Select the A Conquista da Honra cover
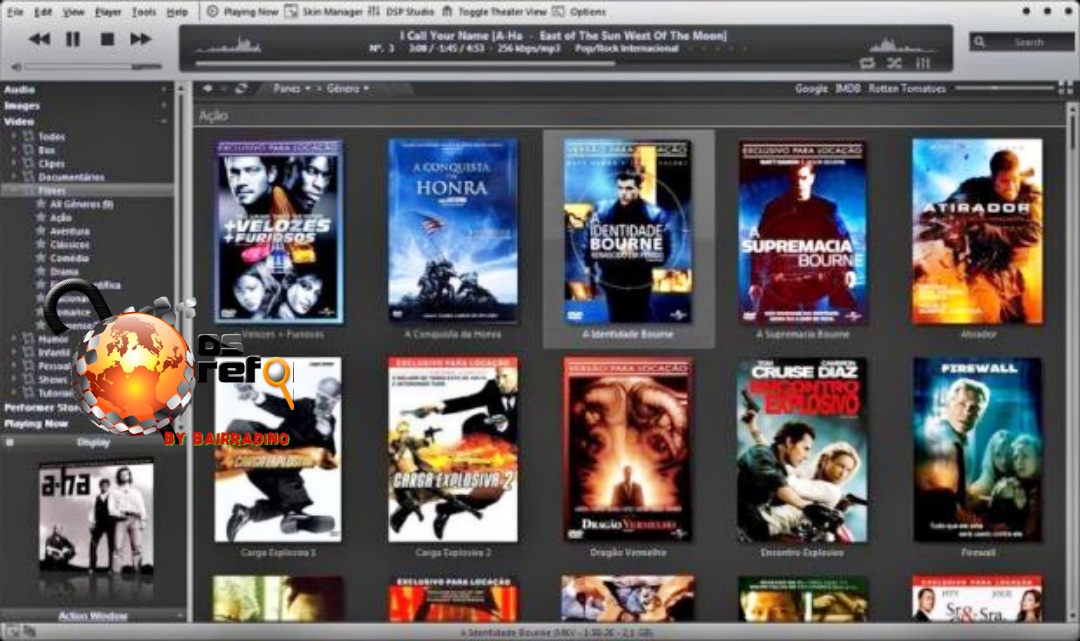The image size is (1080, 641). [453, 231]
